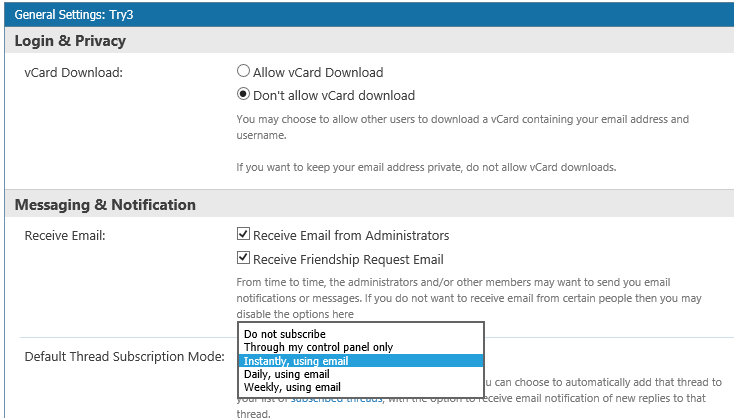Image resolution: width=734 pixels, height=418 pixels.
Task: Click the administrators email notification description text
Action: tap(469, 298)
